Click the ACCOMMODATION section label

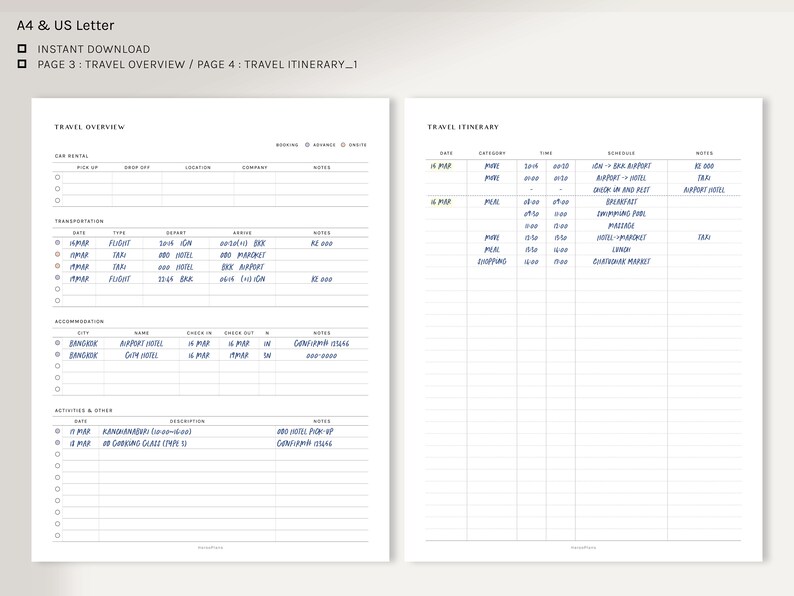[79, 322]
